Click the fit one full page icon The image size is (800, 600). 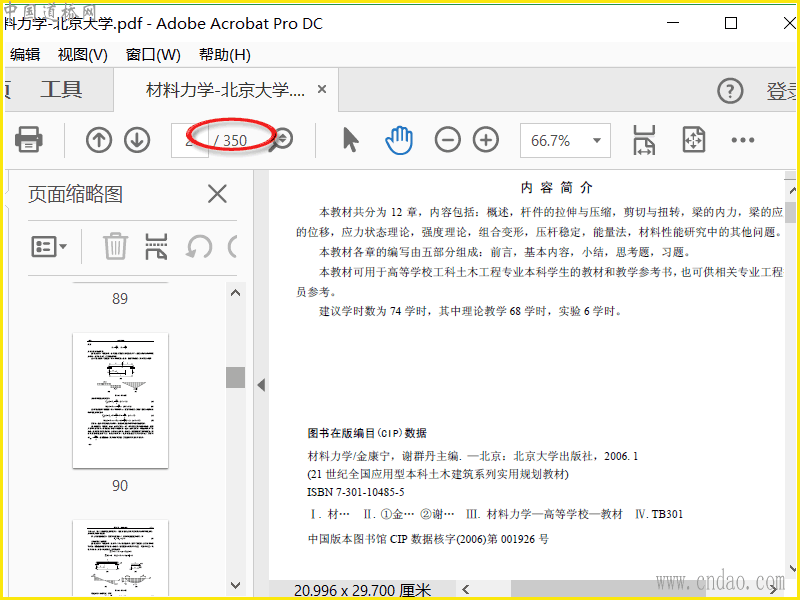coord(693,140)
